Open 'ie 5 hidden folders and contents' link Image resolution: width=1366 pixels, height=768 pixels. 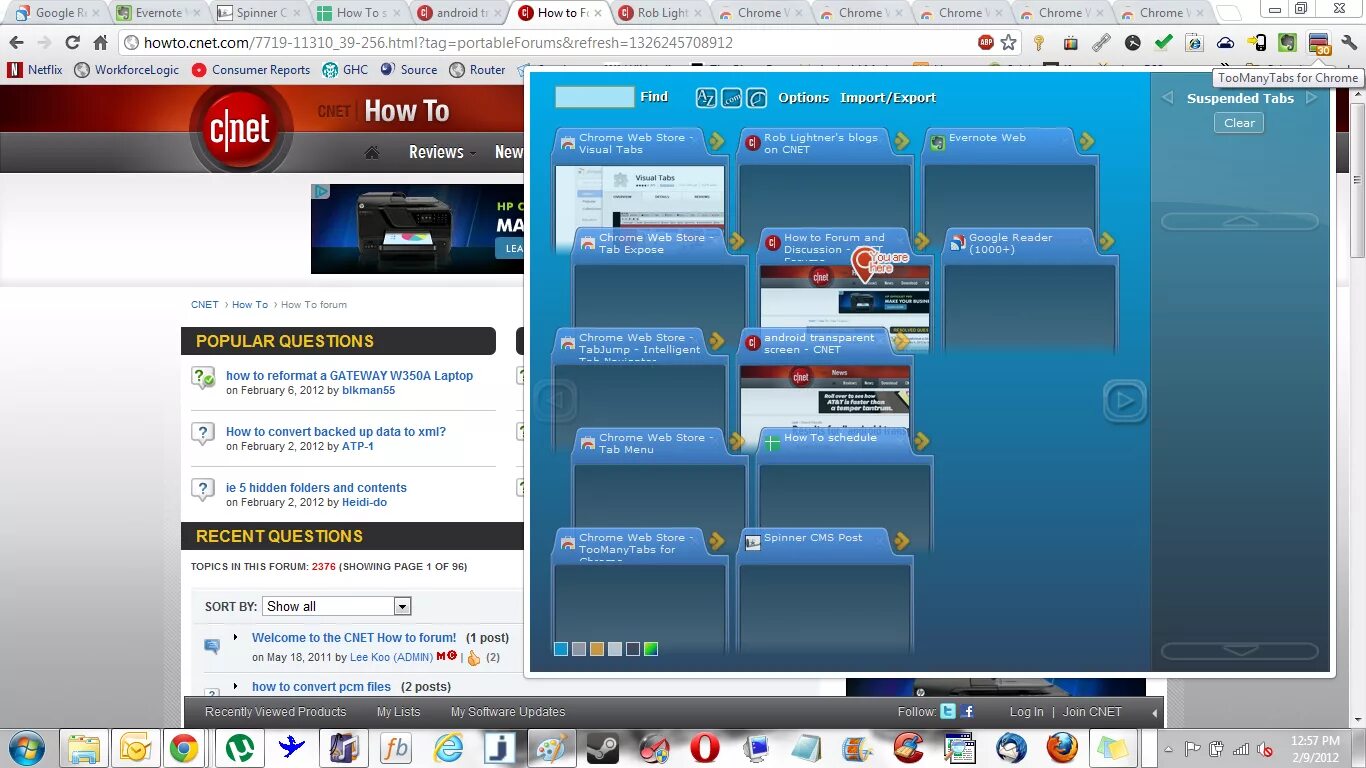pyautogui.click(x=316, y=488)
